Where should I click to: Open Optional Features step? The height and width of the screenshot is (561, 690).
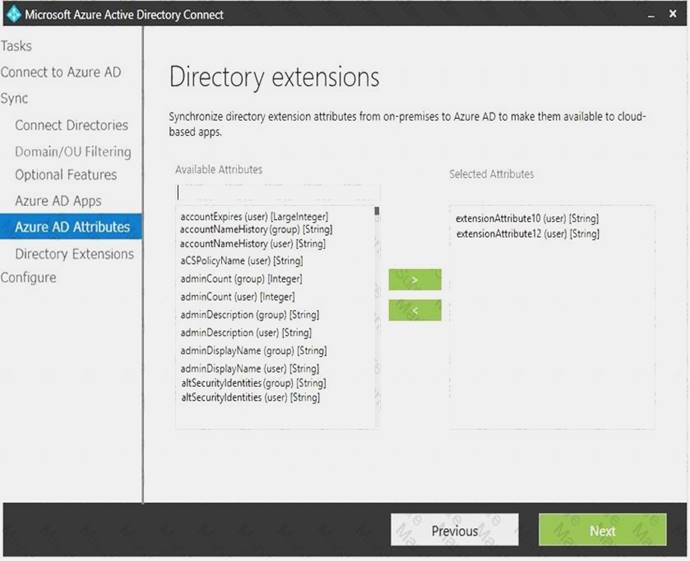(x=66, y=175)
